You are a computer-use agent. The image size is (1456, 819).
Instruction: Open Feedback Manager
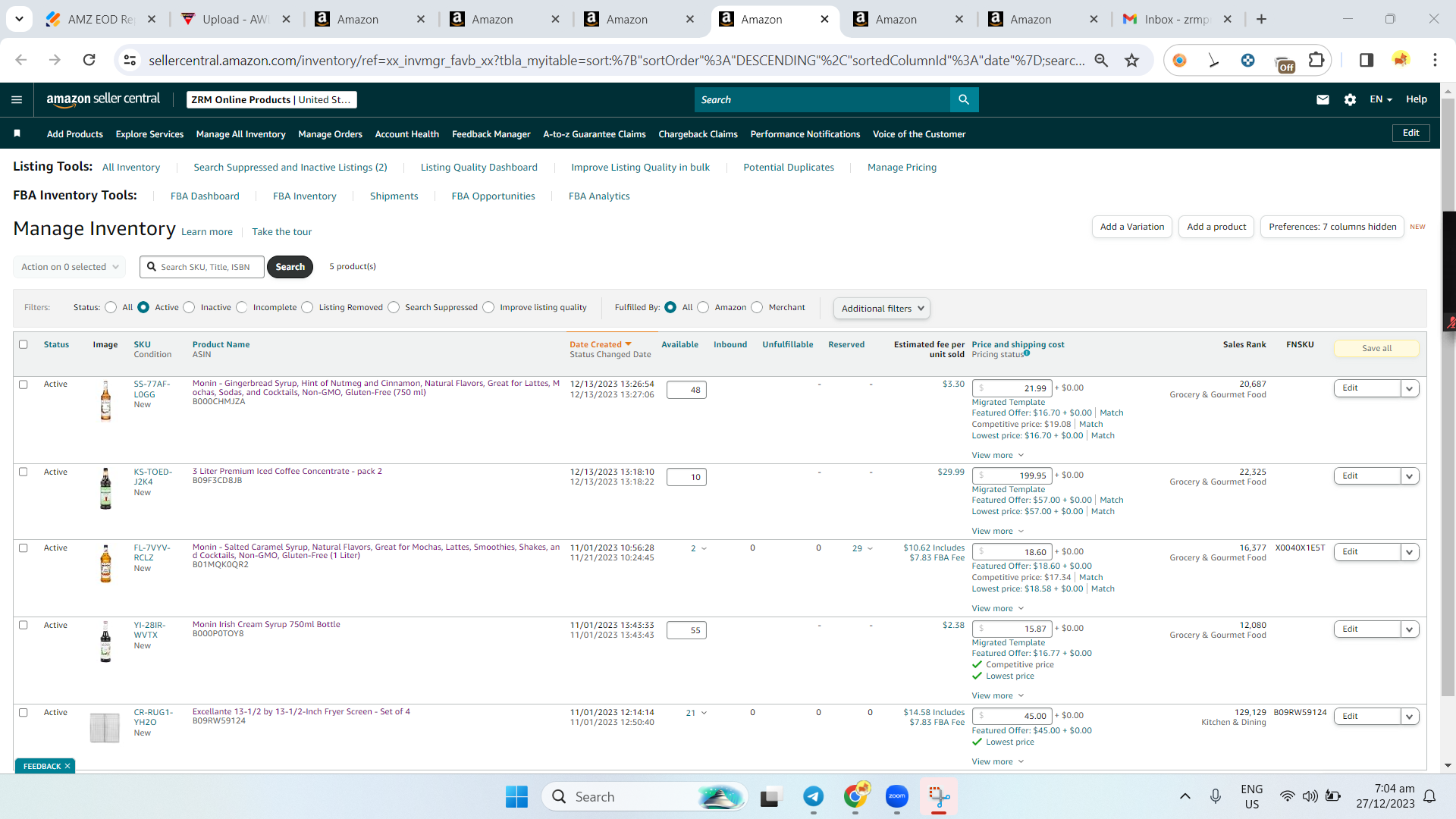tap(491, 134)
